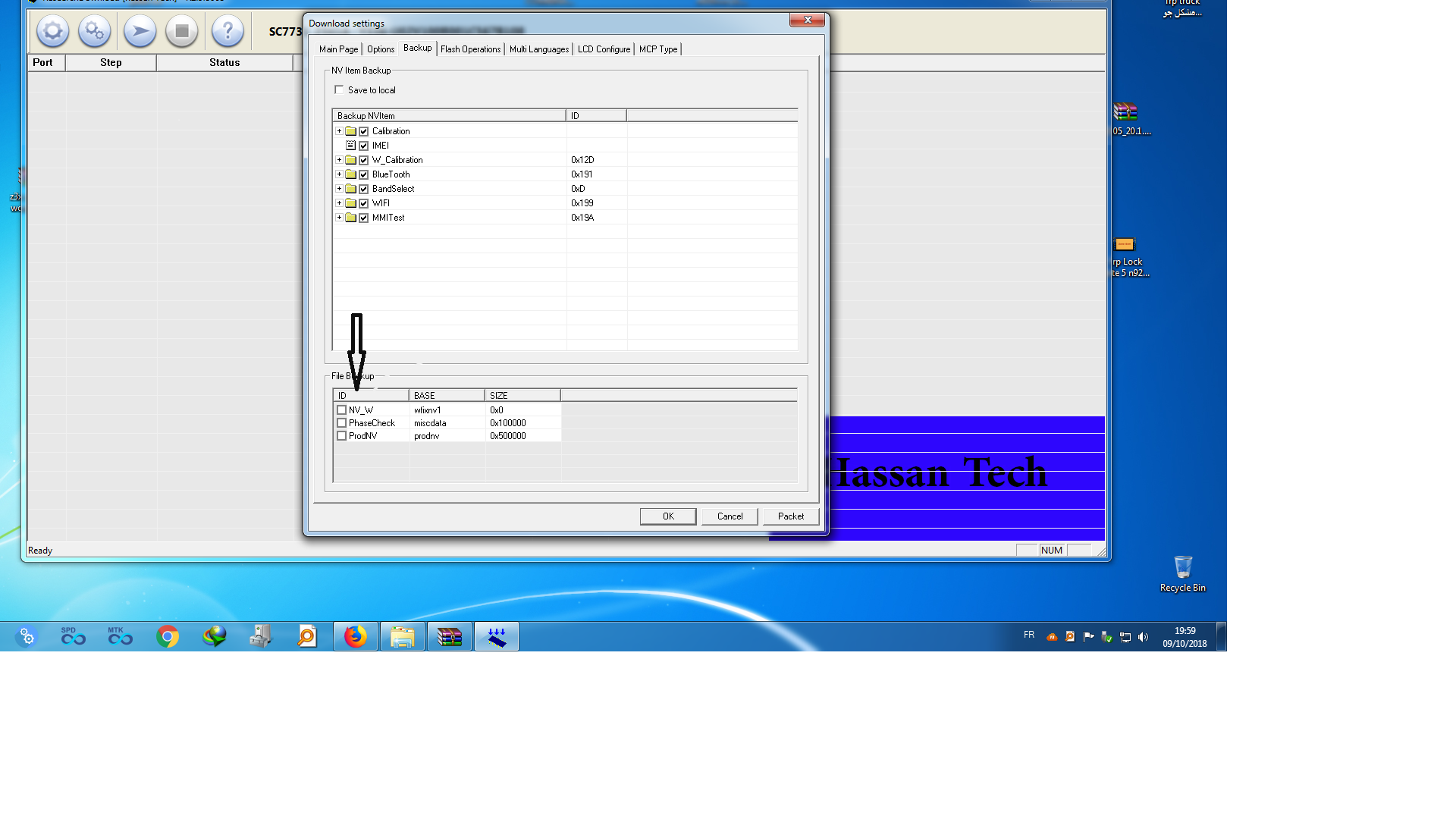Screen dimensions: 1456x819
Task: Close the Download settings dialog
Action: [807, 20]
